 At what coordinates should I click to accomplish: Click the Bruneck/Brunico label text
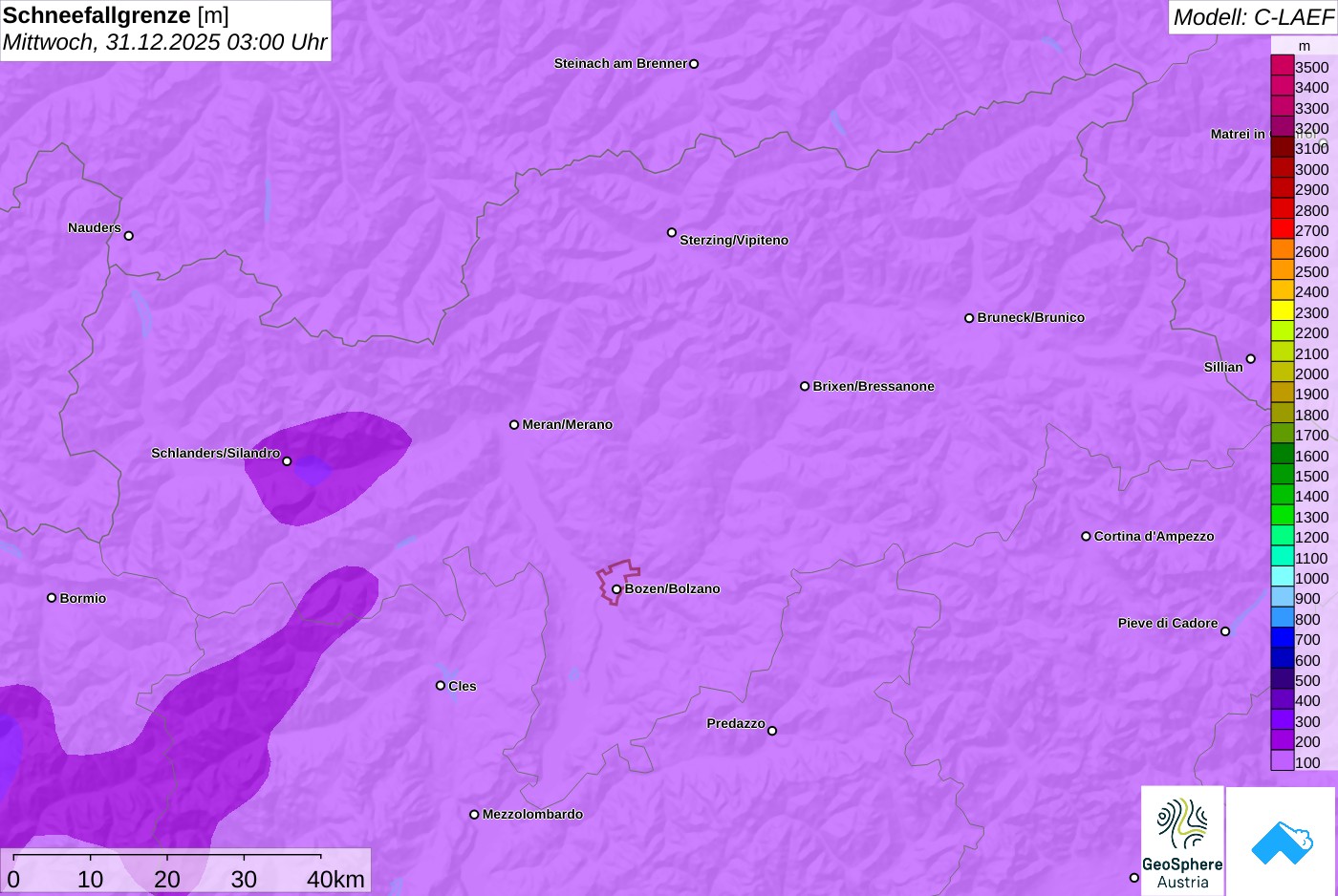tap(1031, 318)
